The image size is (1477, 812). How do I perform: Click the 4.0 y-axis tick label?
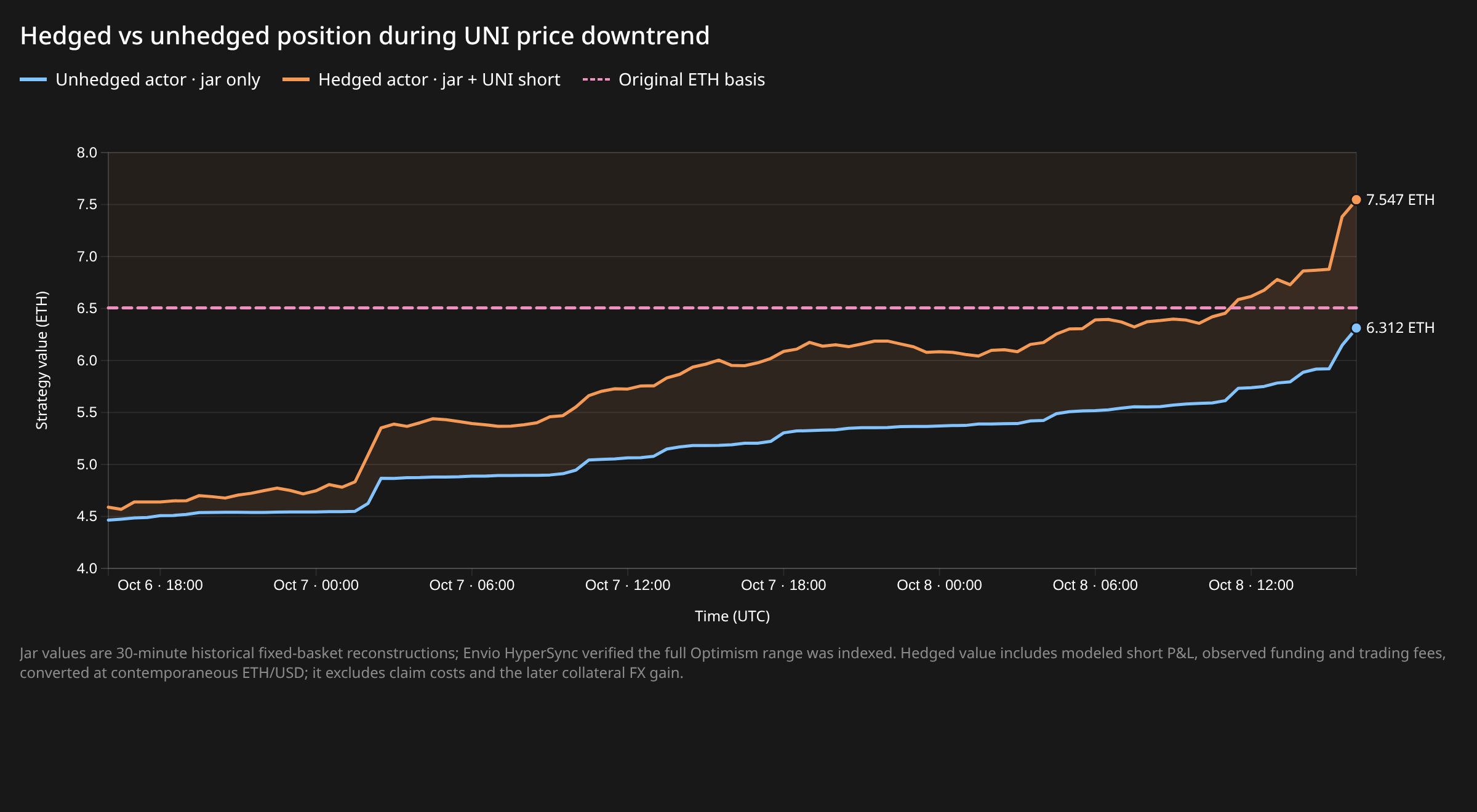tap(87, 568)
